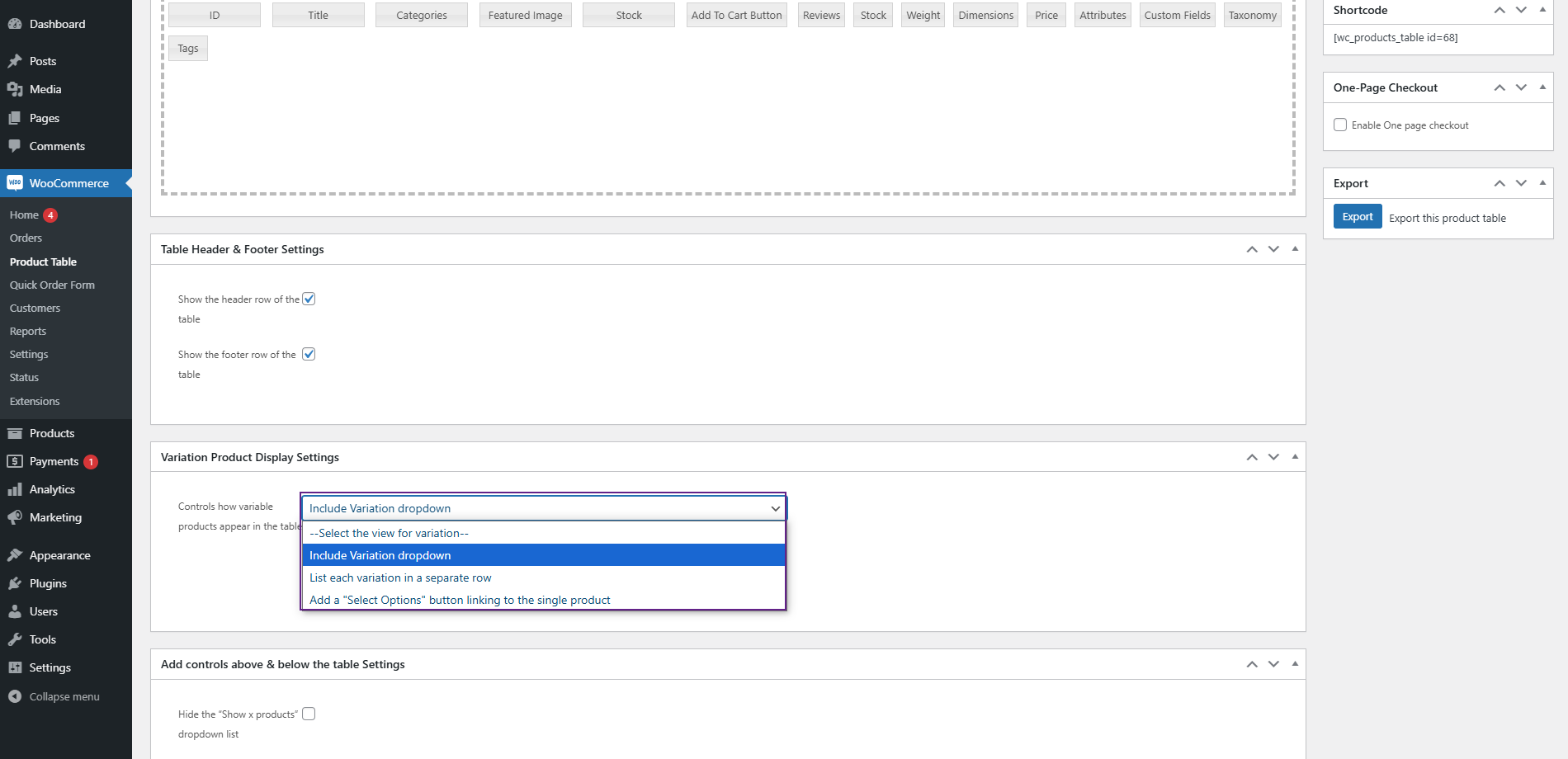Image resolution: width=1568 pixels, height=759 pixels.
Task: Move Table Header & Footer Settings panel up
Action: (x=1252, y=249)
